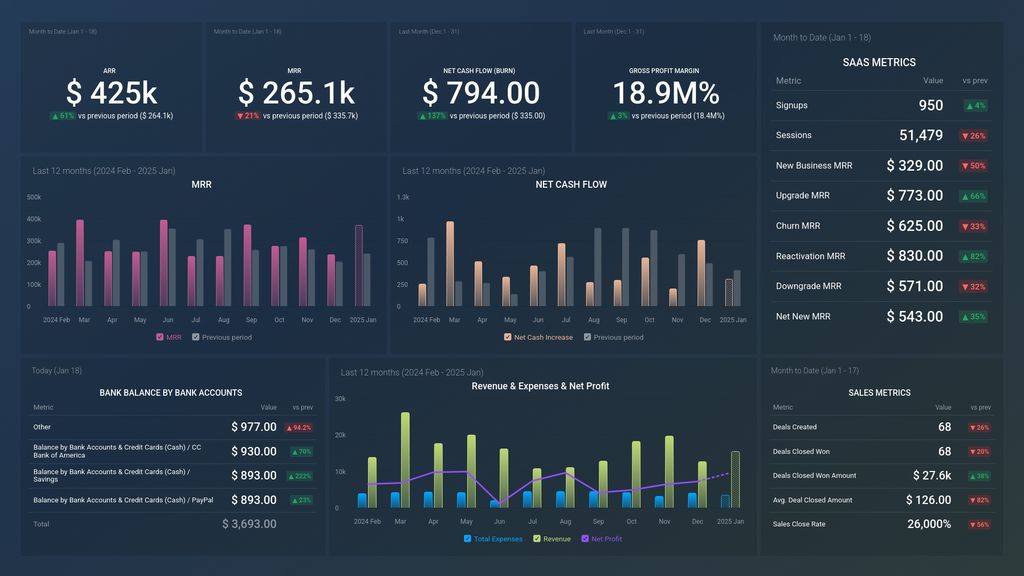
Task: Click the green 61% ARR change badge
Action: (63, 116)
